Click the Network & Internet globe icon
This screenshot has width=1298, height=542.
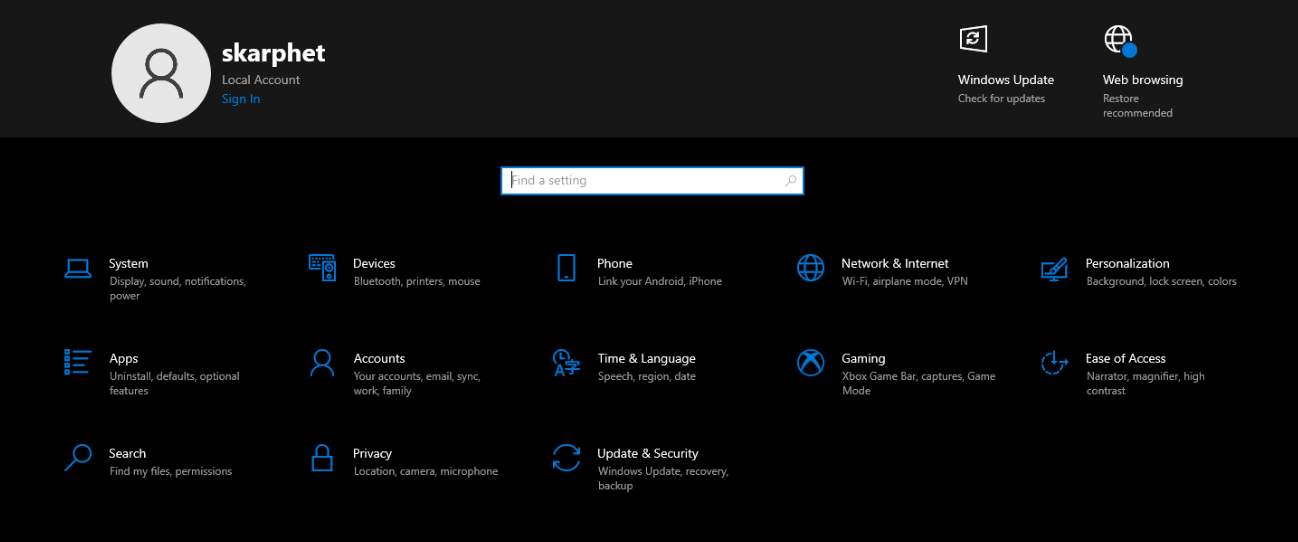[810, 268]
